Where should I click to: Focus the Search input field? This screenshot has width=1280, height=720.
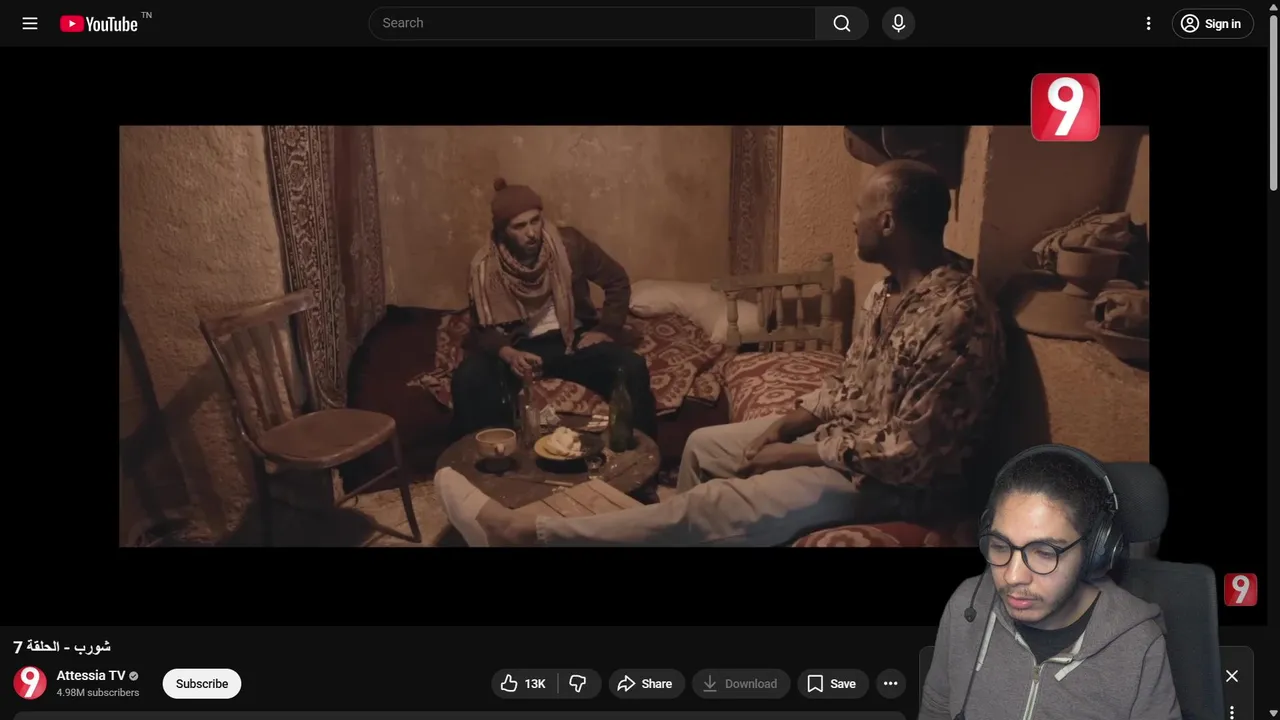pyautogui.click(x=592, y=23)
